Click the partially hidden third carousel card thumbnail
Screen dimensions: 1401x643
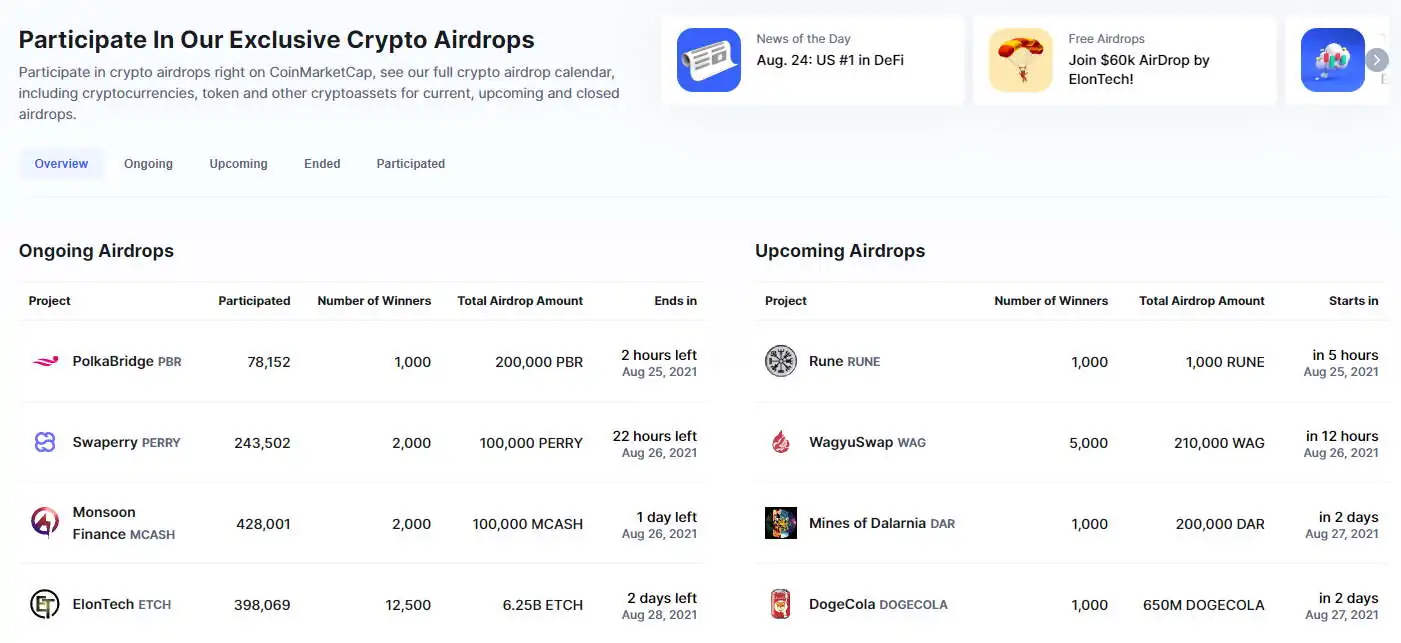1332,60
